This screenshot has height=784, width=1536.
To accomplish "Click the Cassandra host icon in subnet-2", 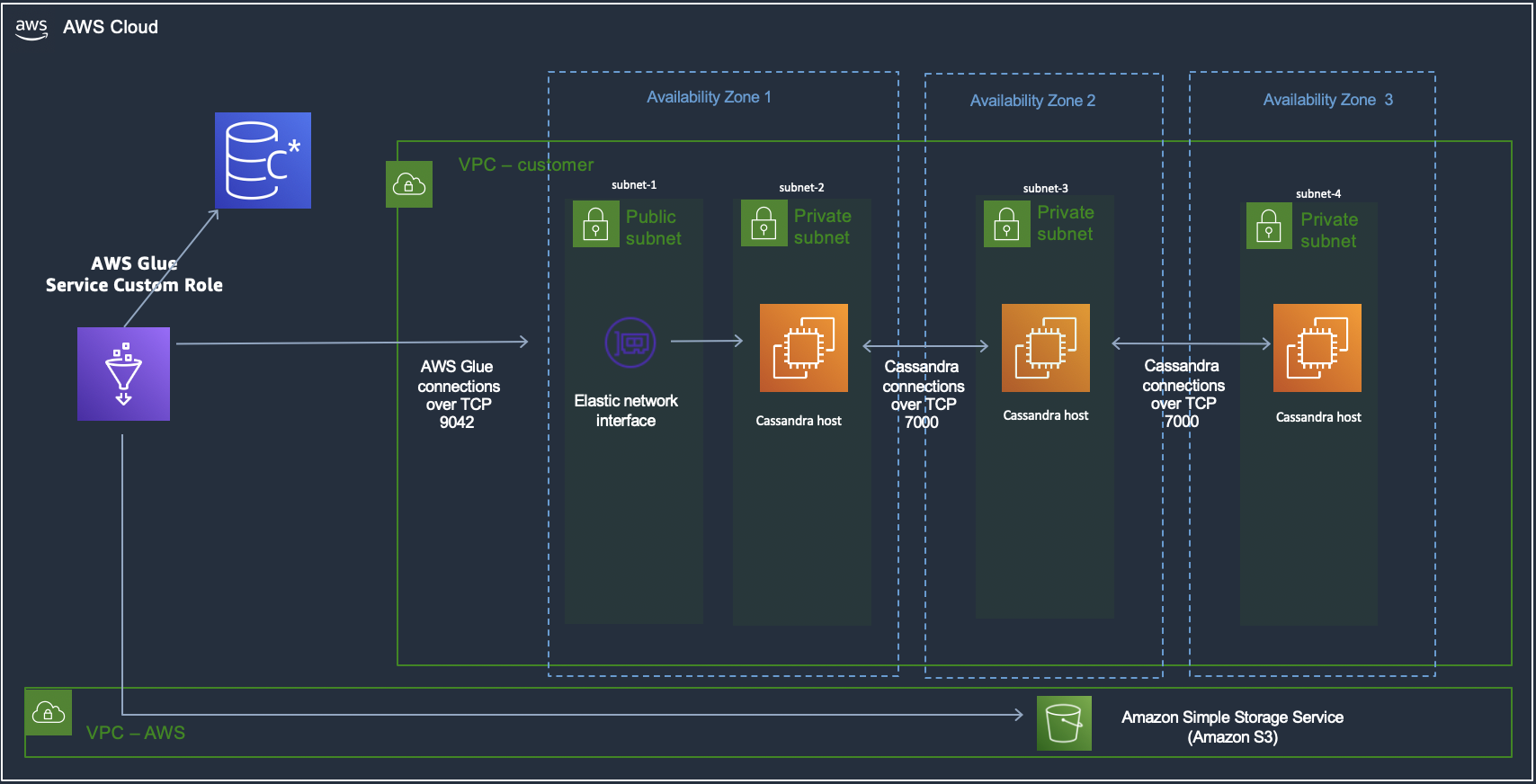I will [804, 348].
